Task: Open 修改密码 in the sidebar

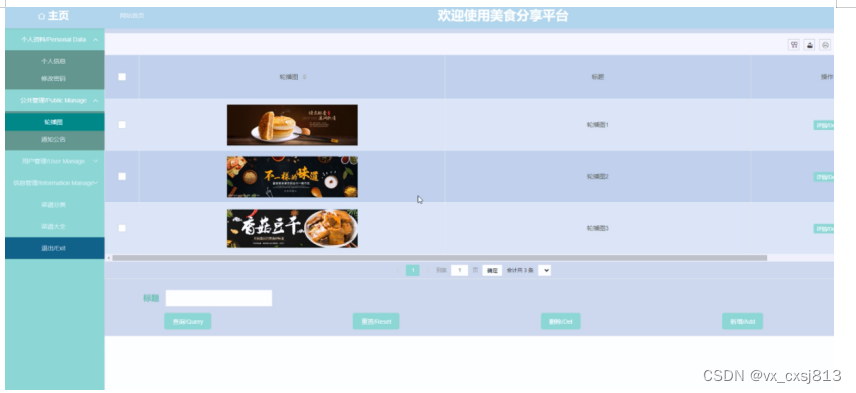Action: 54,79
